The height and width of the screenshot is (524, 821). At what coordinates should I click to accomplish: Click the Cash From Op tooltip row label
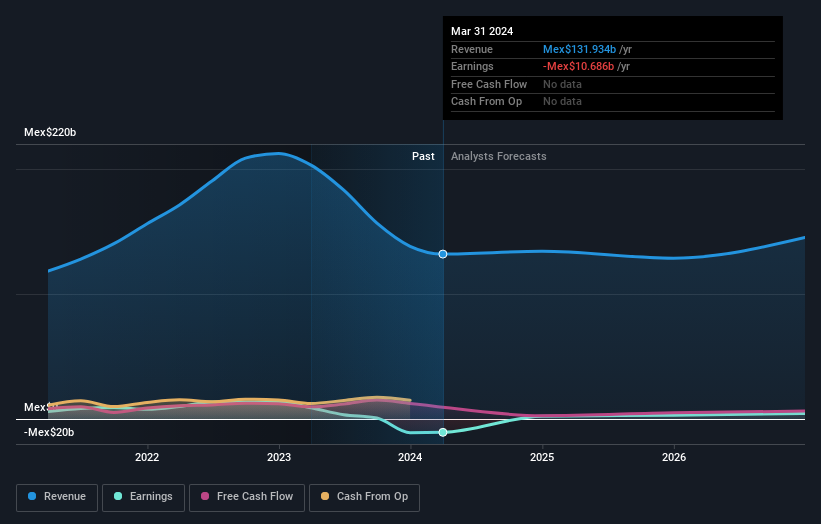pyautogui.click(x=486, y=102)
